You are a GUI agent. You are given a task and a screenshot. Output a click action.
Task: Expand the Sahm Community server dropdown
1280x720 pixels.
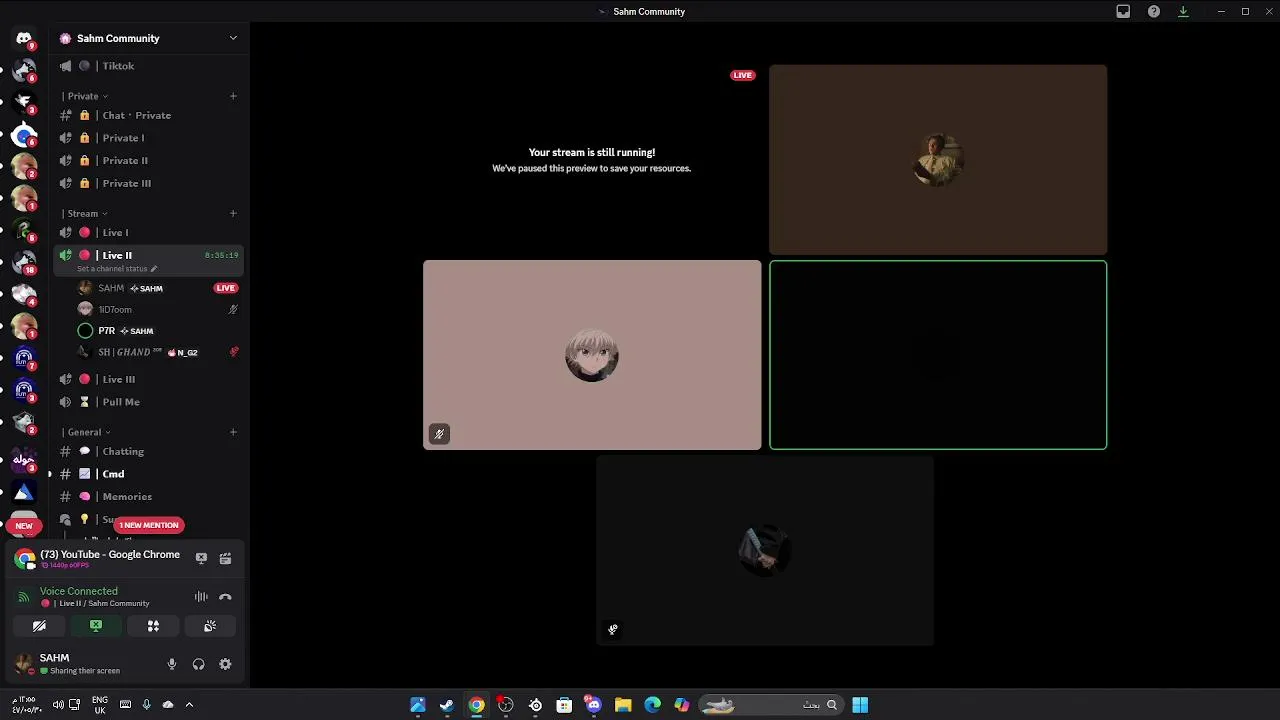(x=233, y=38)
